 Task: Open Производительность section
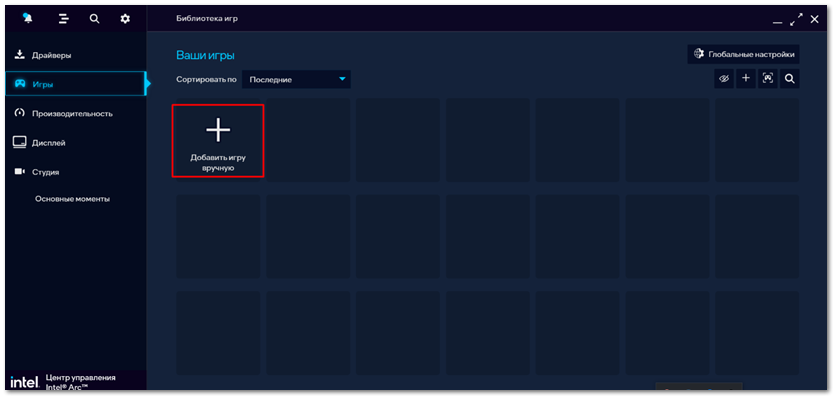pyautogui.click(x=75, y=113)
